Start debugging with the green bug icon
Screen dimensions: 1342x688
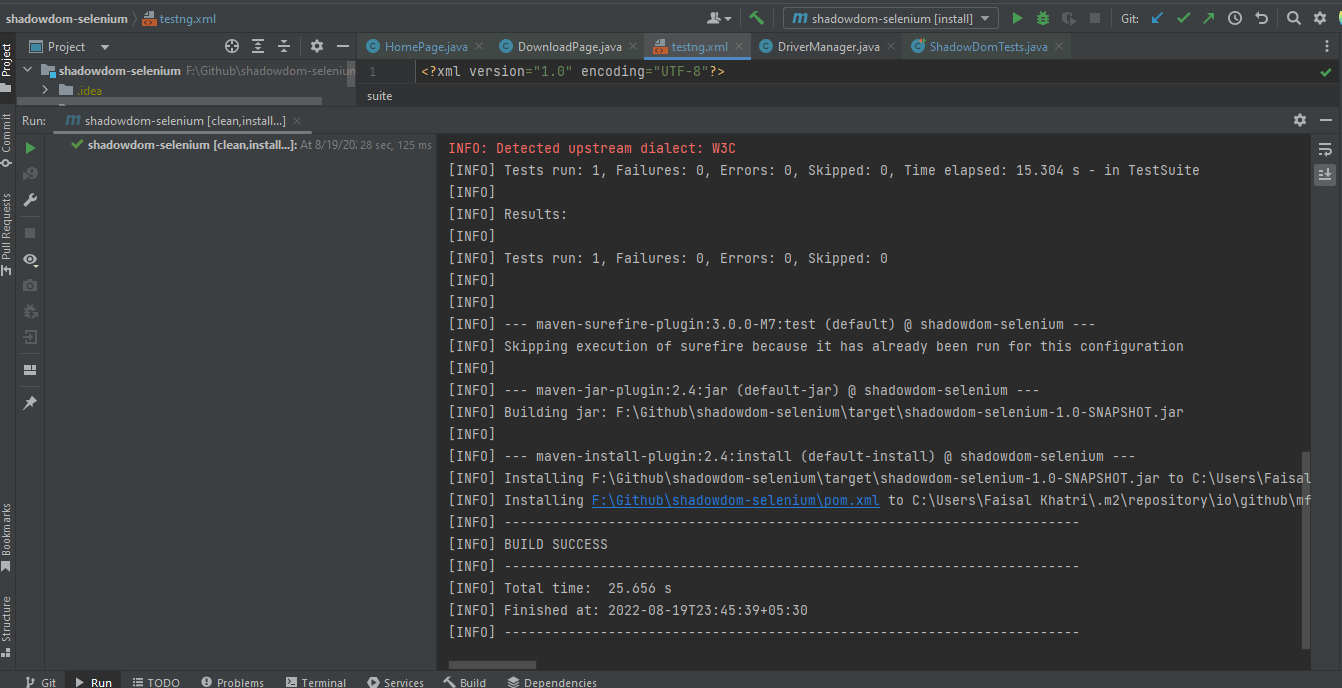tap(1043, 18)
